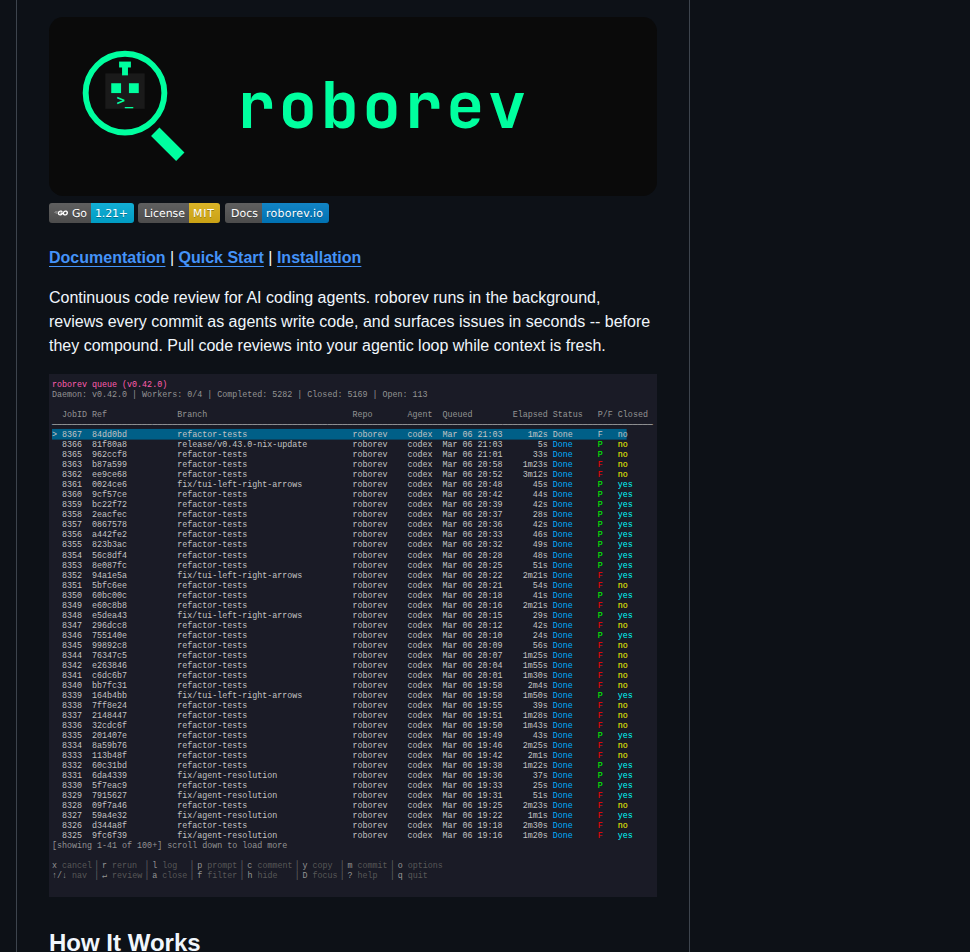The height and width of the screenshot is (952, 970).
Task: Click the 'm commit' shortcut hint
Action: (x=367, y=865)
